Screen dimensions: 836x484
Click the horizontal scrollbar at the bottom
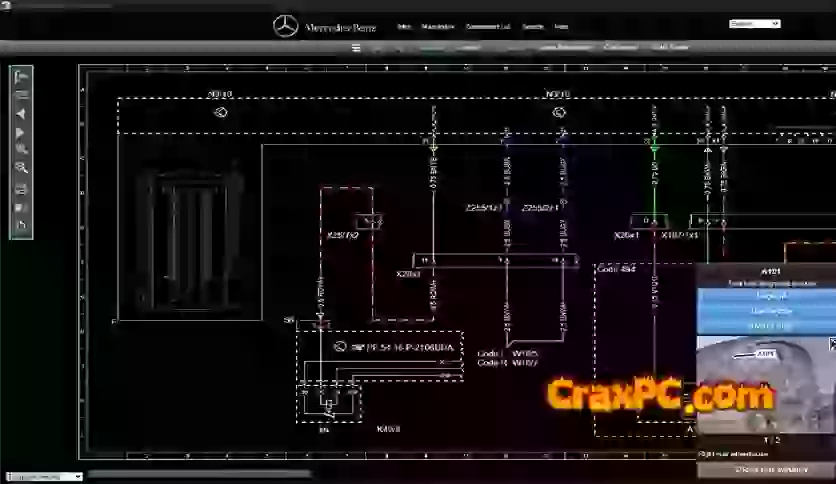point(198,474)
